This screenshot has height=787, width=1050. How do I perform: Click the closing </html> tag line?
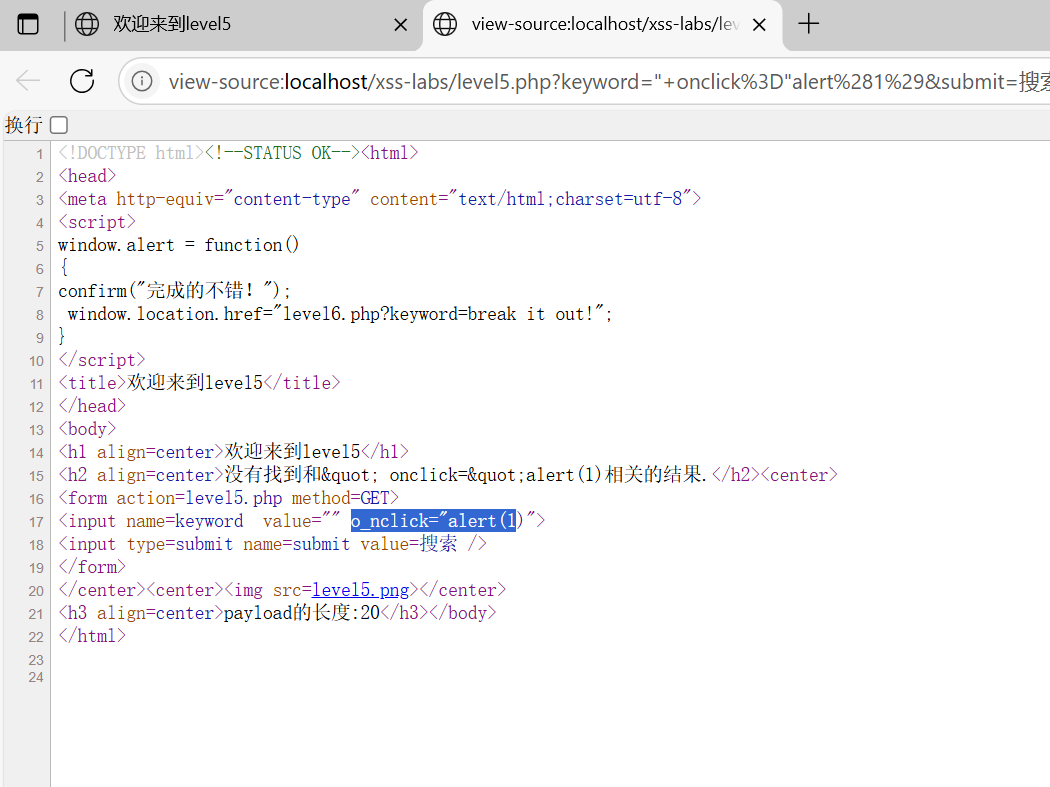click(x=92, y=636)
